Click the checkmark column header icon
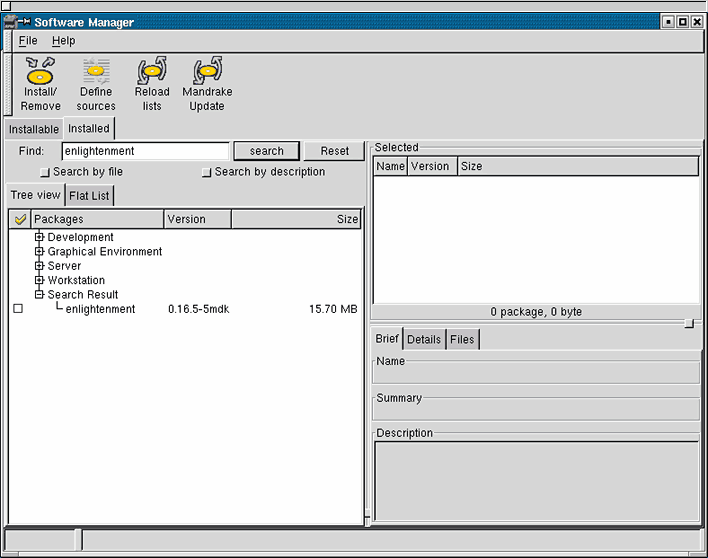The image size is (708, 558). pyautogui.click(x=20, y=219)
